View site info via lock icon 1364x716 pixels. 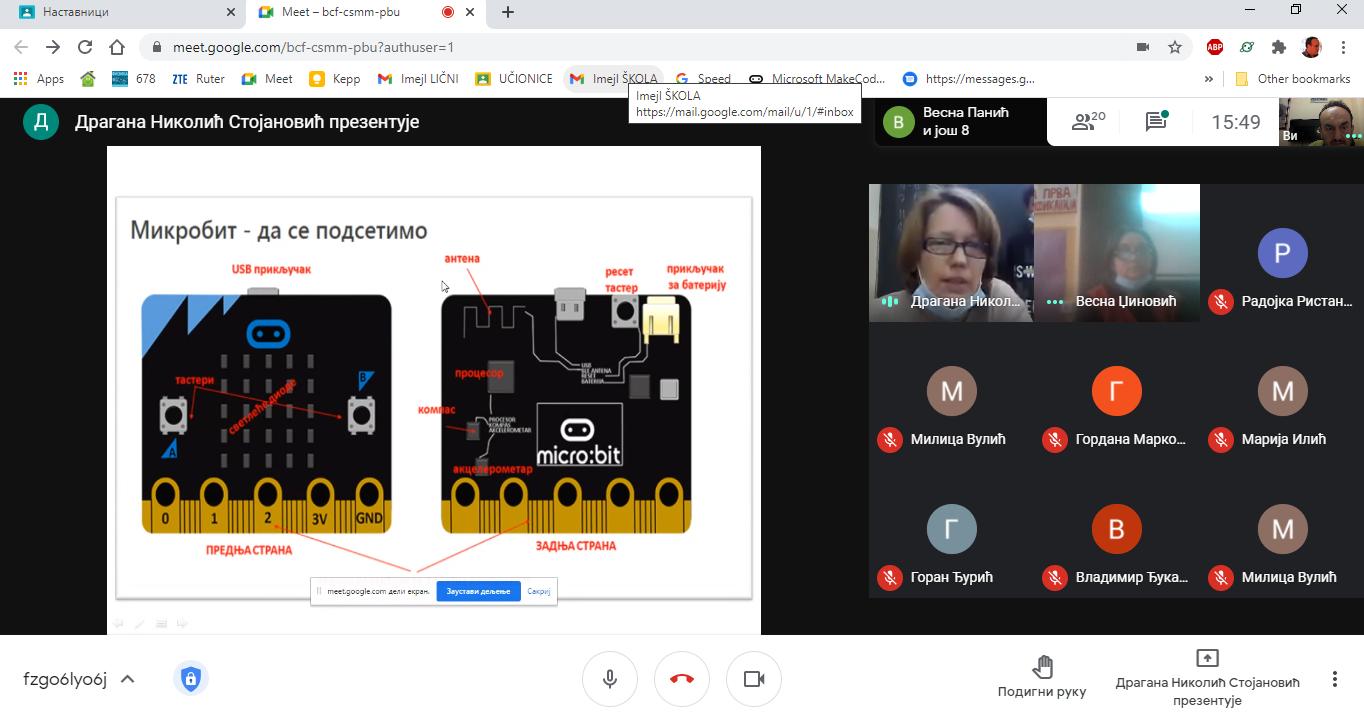point(157,47)
